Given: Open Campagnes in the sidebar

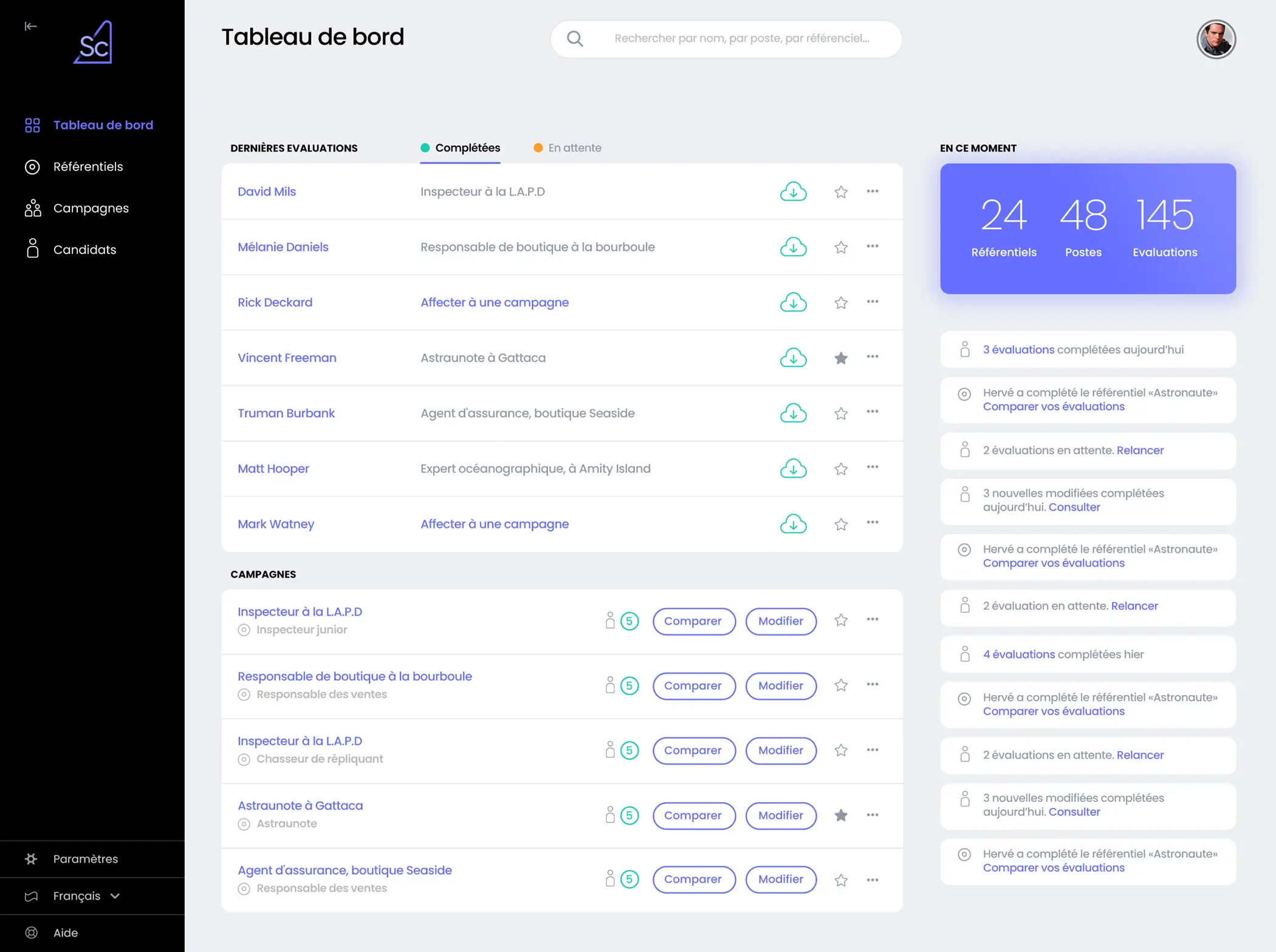Looking at the screenshot, I should 77,208.
